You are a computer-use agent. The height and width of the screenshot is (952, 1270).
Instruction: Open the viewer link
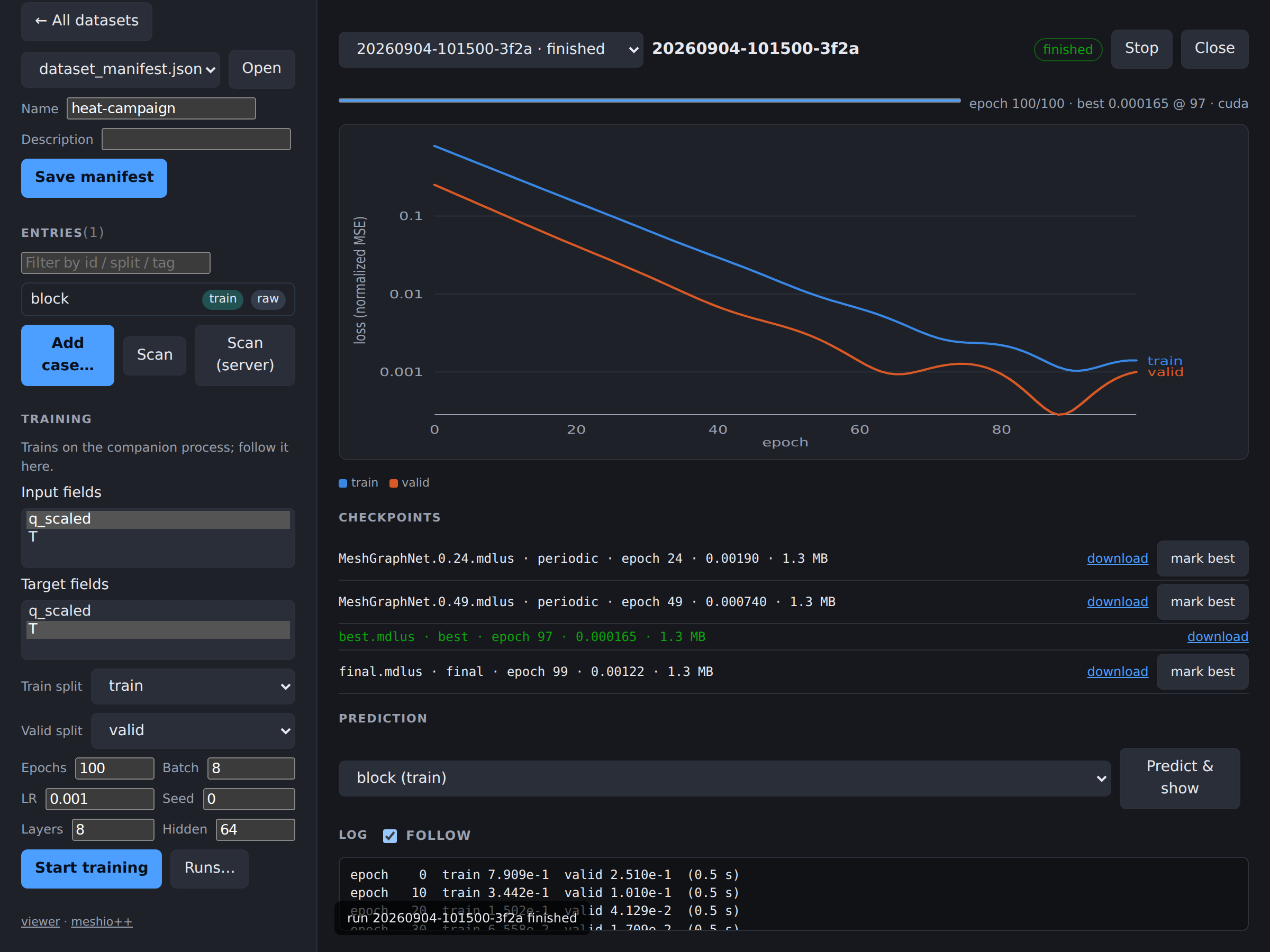[x=40, y=922]
